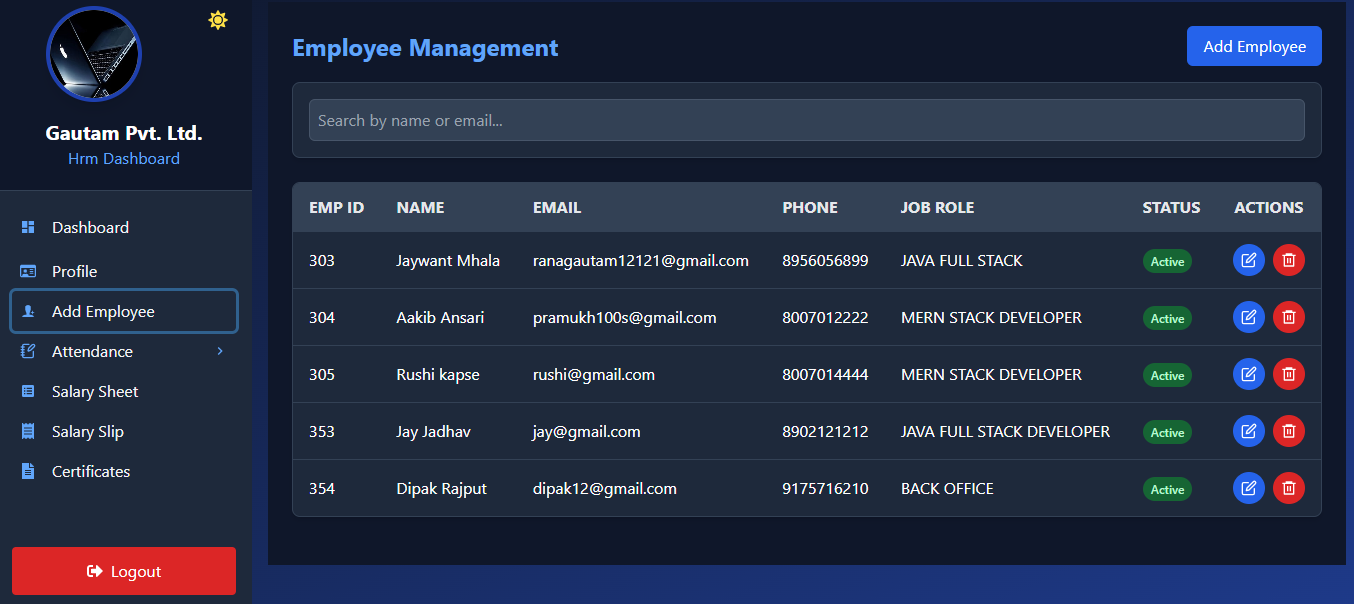Delete Dipak Rajput's record

coord(1288,489)
